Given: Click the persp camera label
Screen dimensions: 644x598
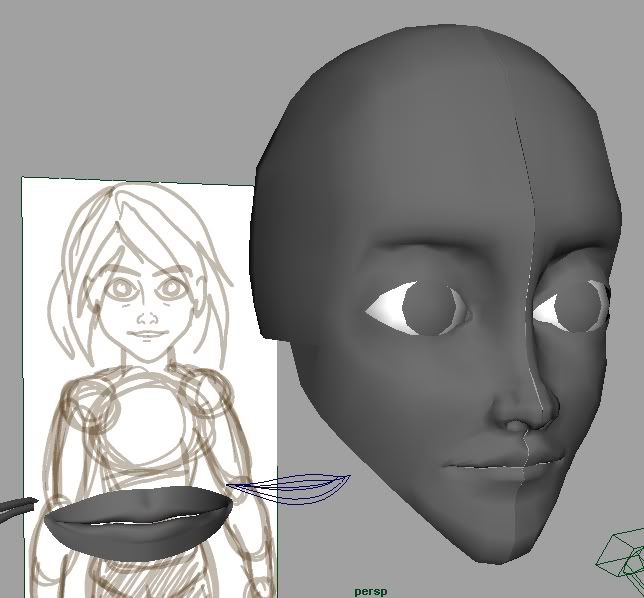Looking at the screenshot, I should pyautogui.click(x=370, y=591).
